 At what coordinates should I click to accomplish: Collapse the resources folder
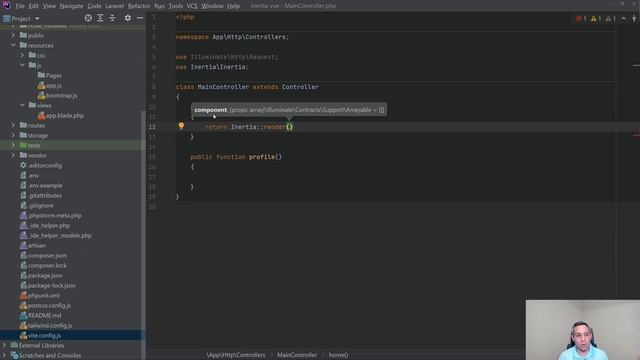pos(13,45)
